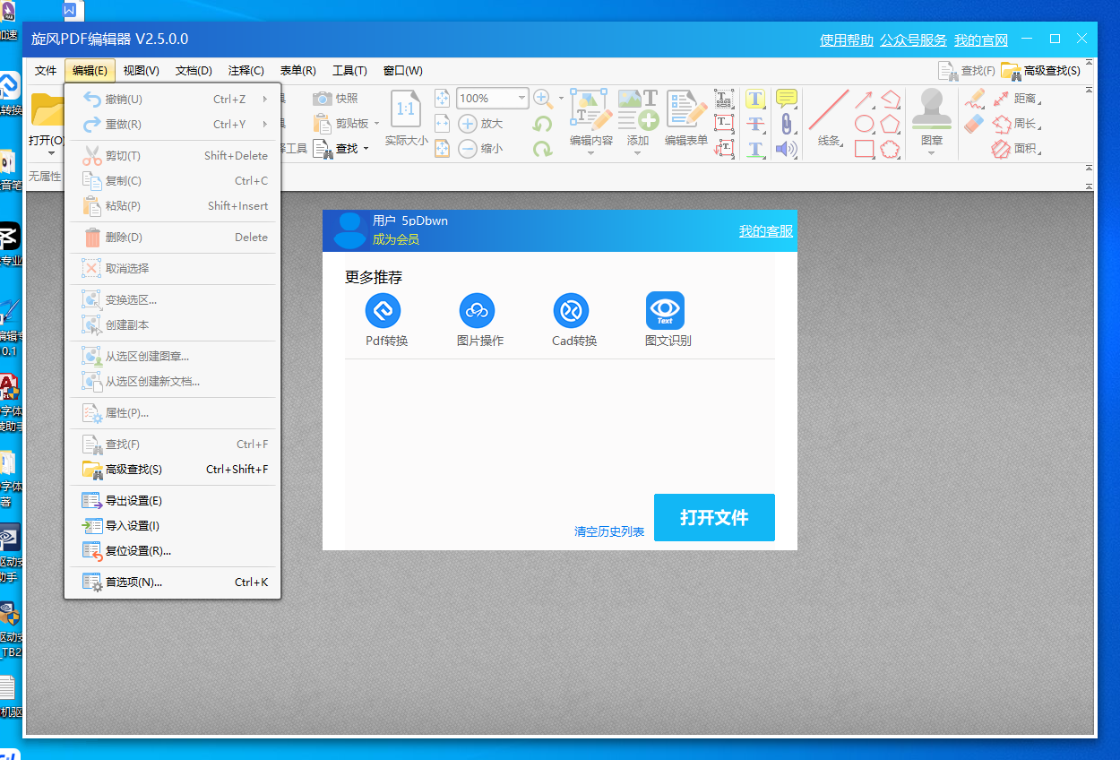Image resolution: width=1120 pixels, height=760 pixels.
Task: Expand the Add (添加) dropdown arrow
Action: [637, 153]
